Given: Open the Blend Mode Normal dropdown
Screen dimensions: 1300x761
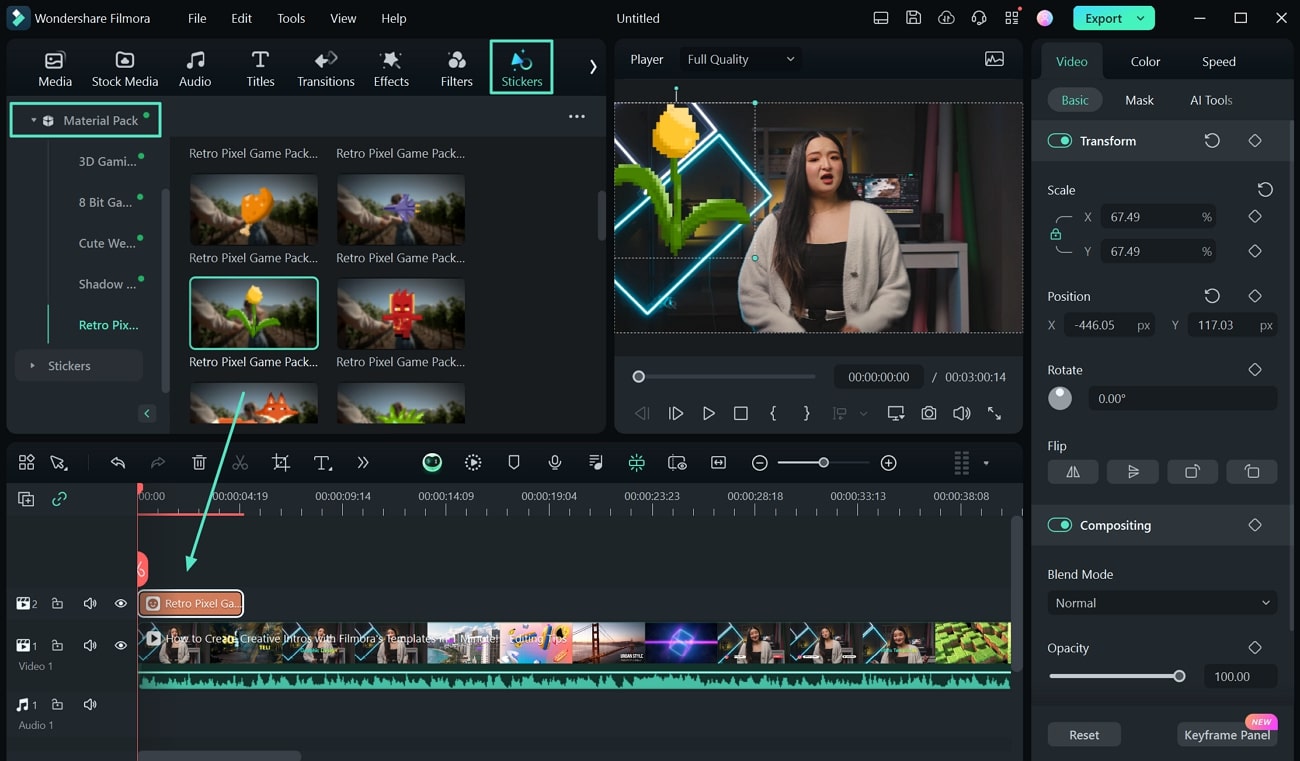Looking at the screenshot, I should click(1162, 603).
